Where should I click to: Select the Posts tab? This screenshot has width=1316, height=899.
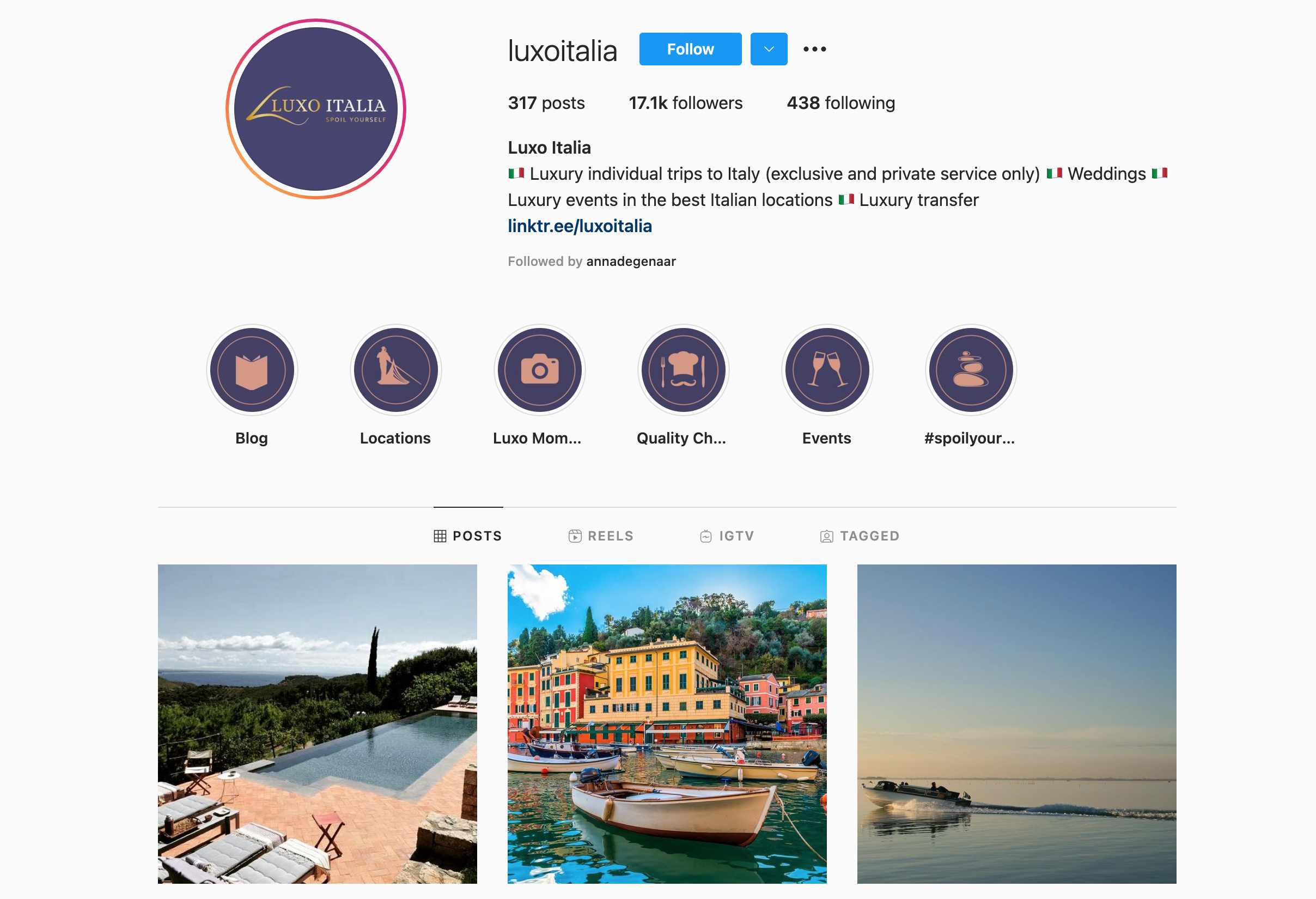click(468, 536)
